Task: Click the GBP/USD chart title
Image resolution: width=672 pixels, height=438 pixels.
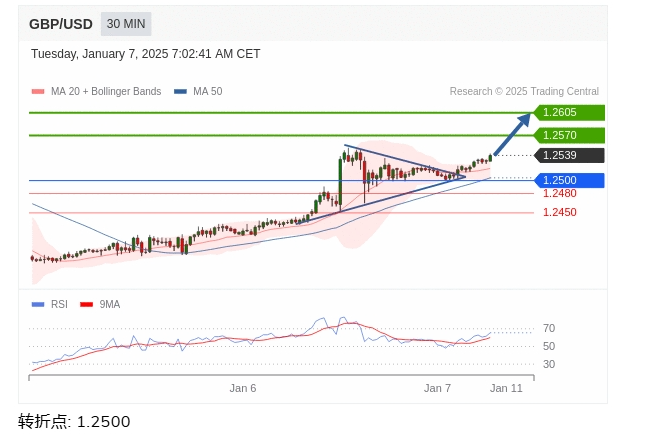Action: [61, 24]
